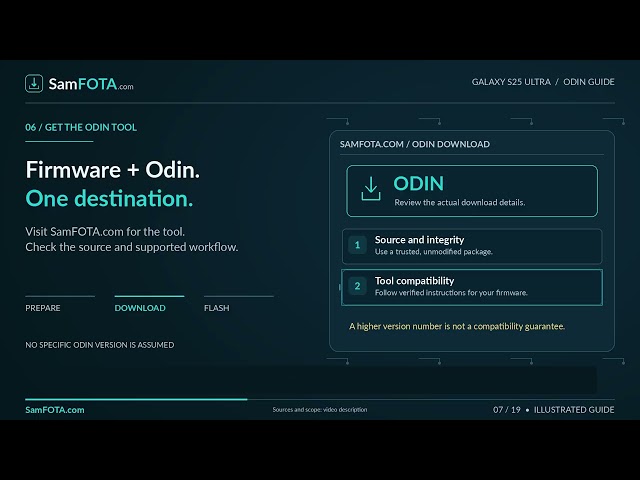640x480 pixels.
Task: Click the SamFOTA download logo icon
Action: pos(34,84)
